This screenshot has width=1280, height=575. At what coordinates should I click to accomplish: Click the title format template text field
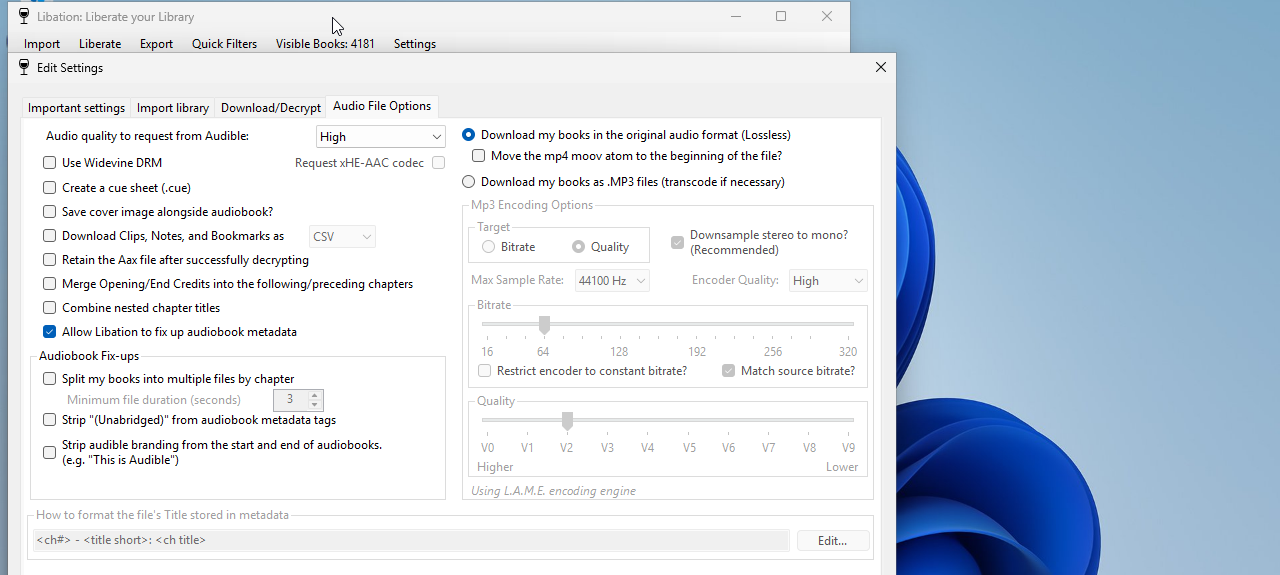click(410, 540)
